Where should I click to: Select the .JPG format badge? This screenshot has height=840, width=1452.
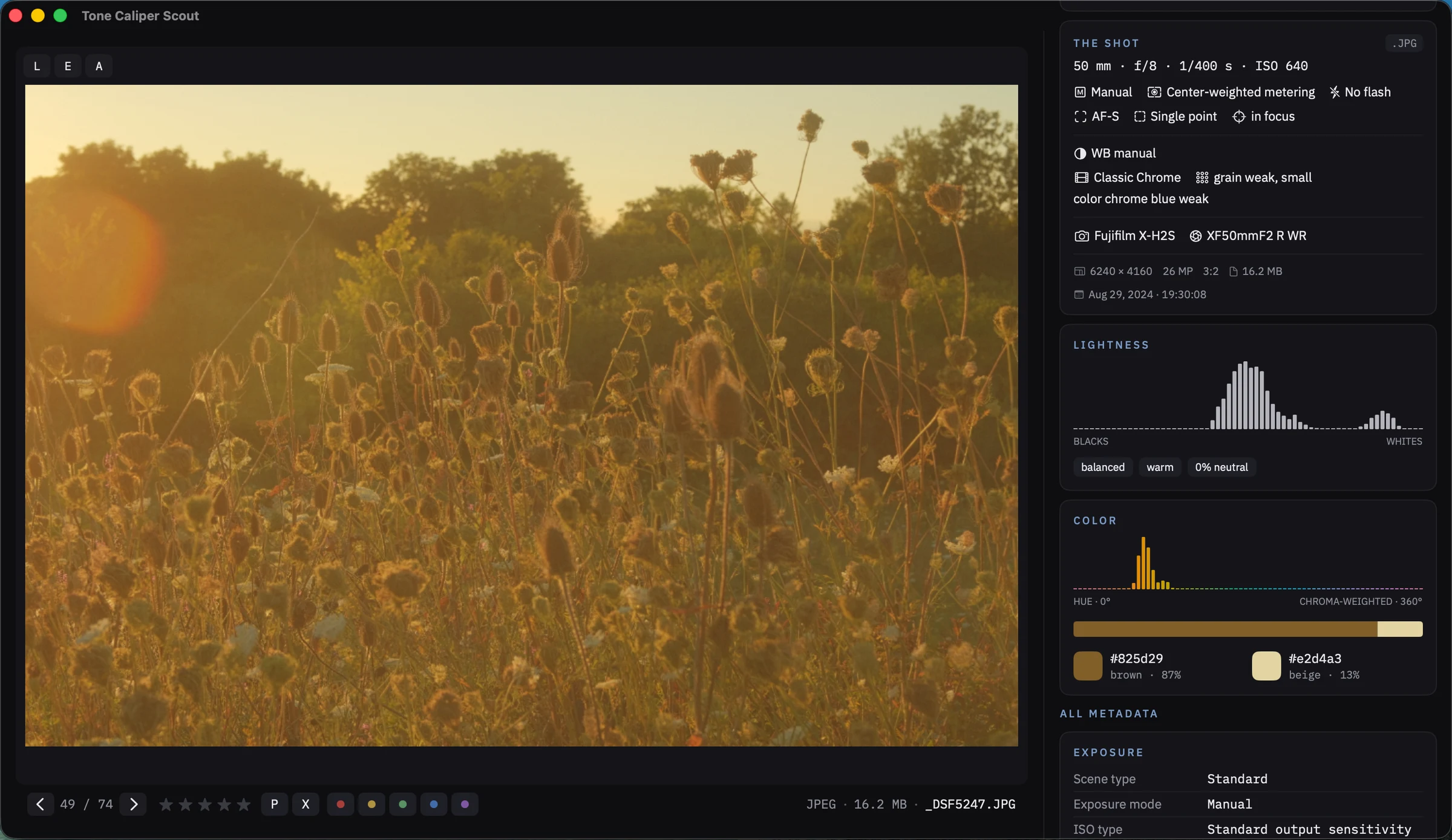point(1404,44)
